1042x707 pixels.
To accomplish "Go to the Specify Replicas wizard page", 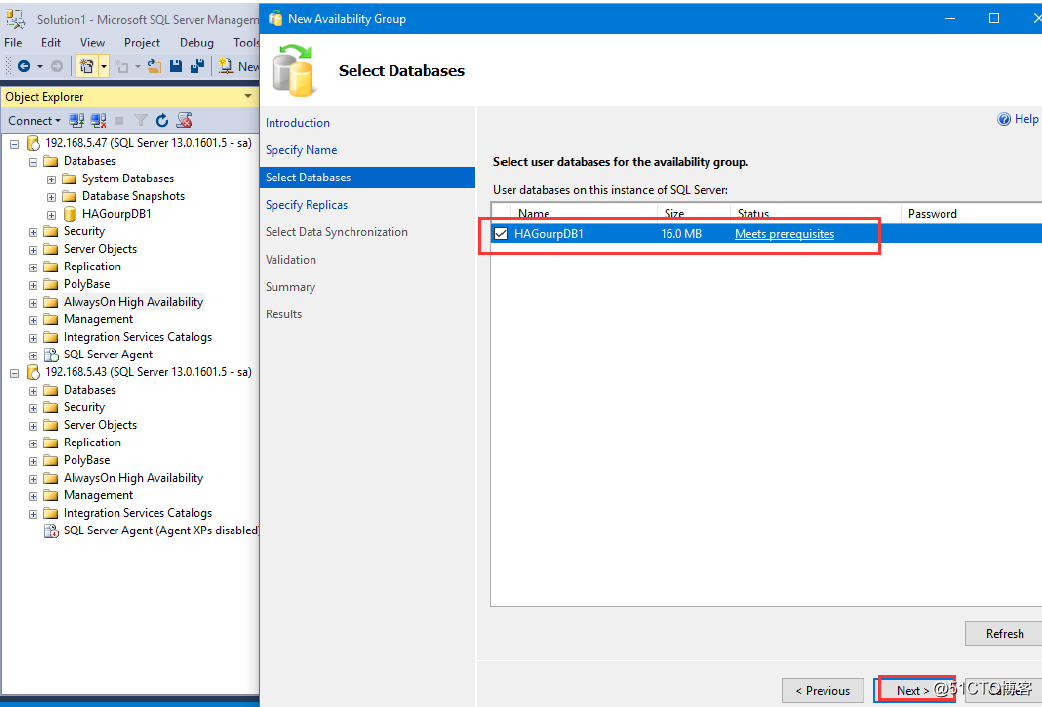I will click(307, 205).
